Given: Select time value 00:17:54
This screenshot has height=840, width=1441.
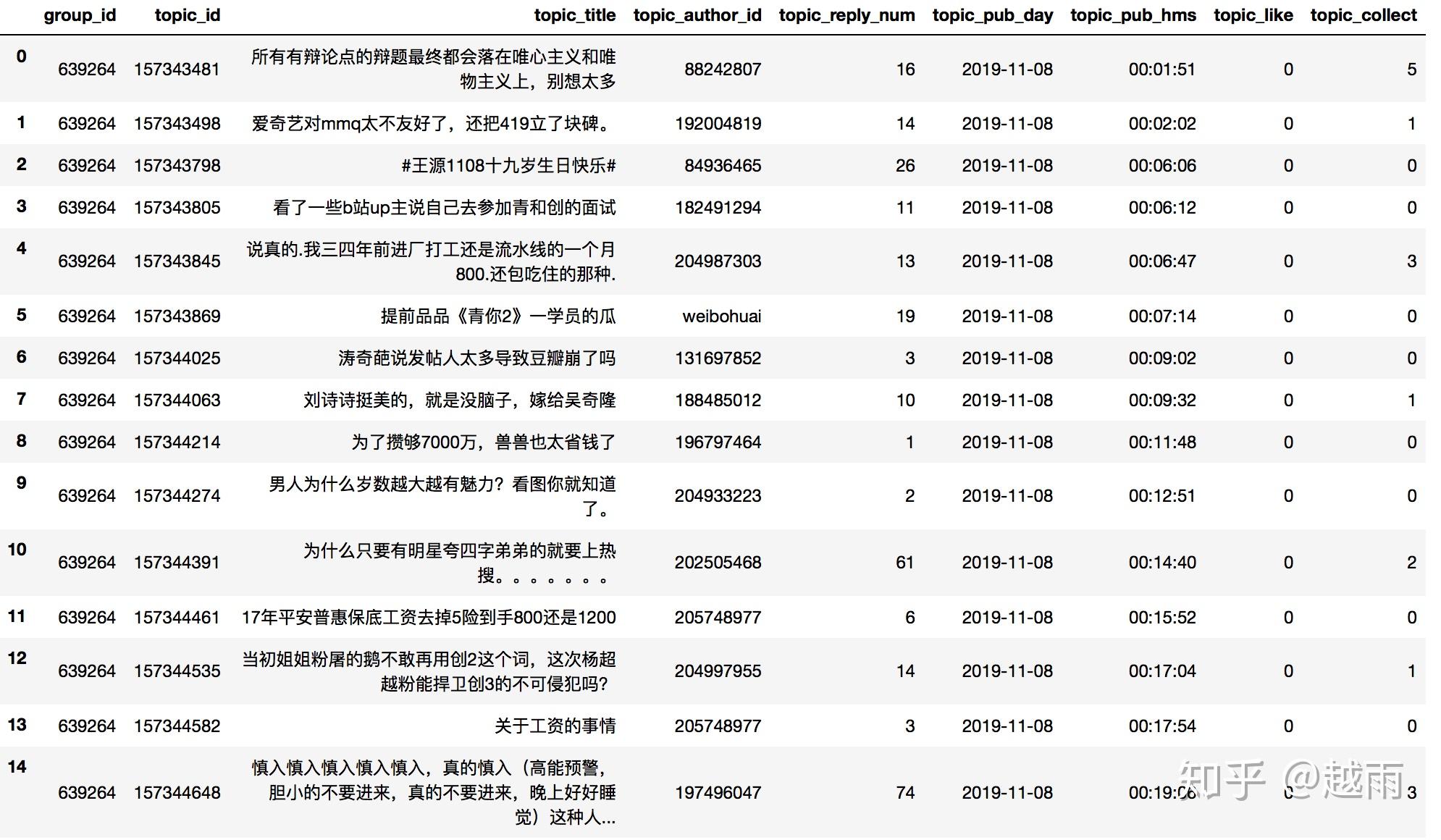Looking at the screenshot, I should click(1162, 726).
